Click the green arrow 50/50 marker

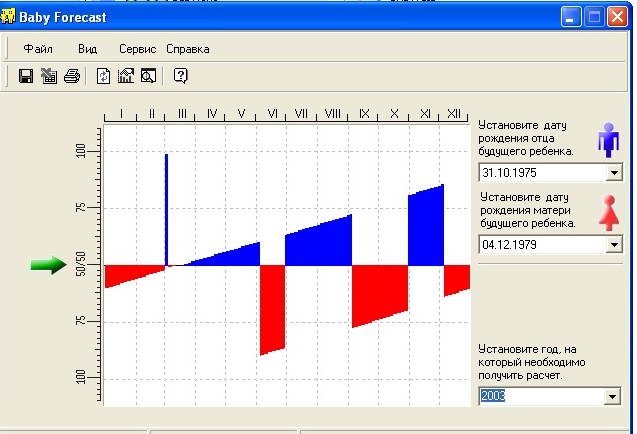pyautogui.click(x=47, y=264)
